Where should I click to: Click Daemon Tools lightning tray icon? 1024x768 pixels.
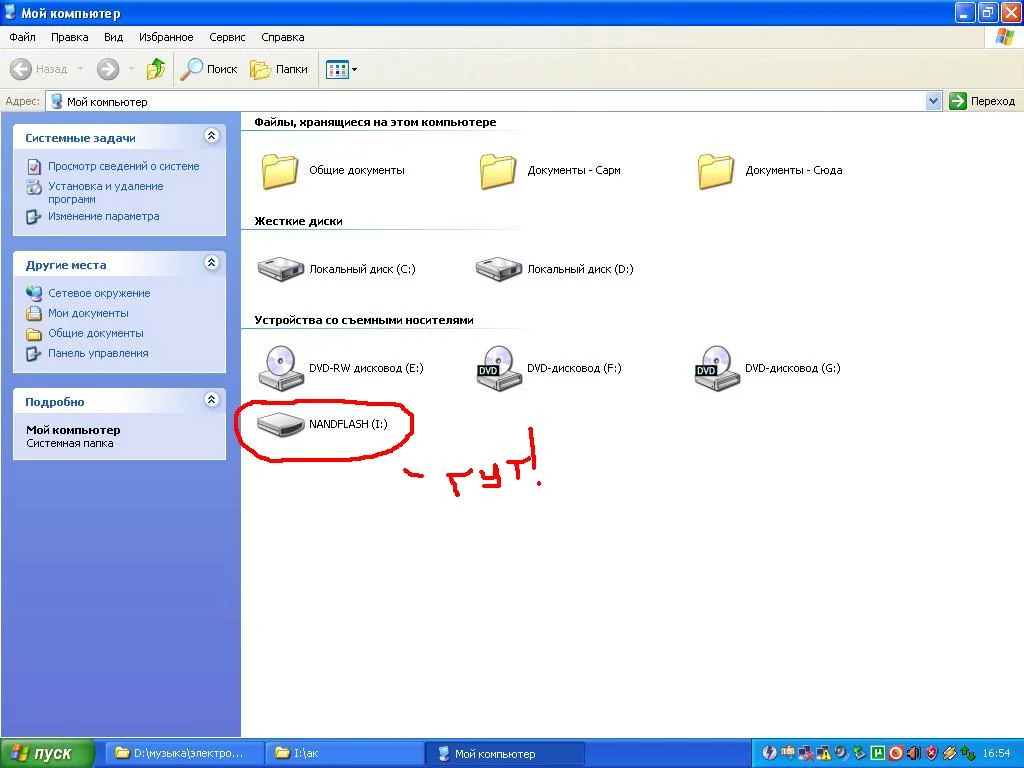[x=770, y=753]
